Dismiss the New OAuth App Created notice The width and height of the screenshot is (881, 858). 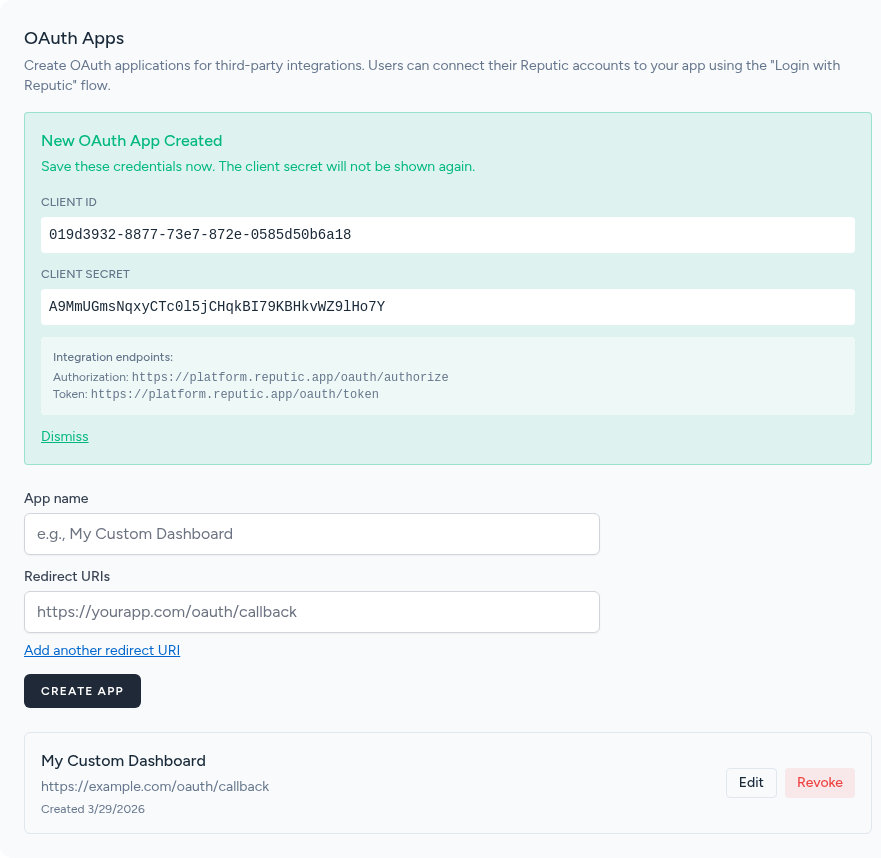tap(64, 436)
